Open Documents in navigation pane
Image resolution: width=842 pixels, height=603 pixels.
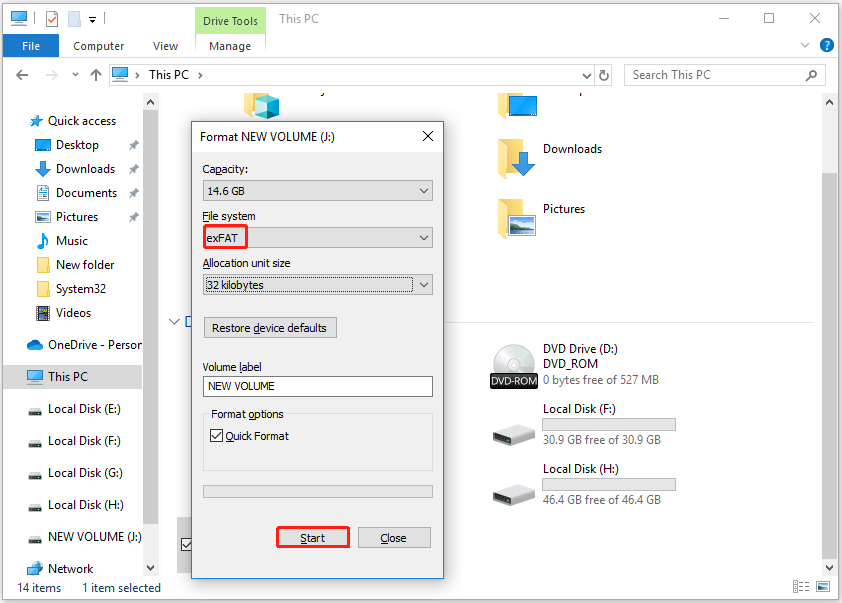pyautogui.click(x=86, y=193)
